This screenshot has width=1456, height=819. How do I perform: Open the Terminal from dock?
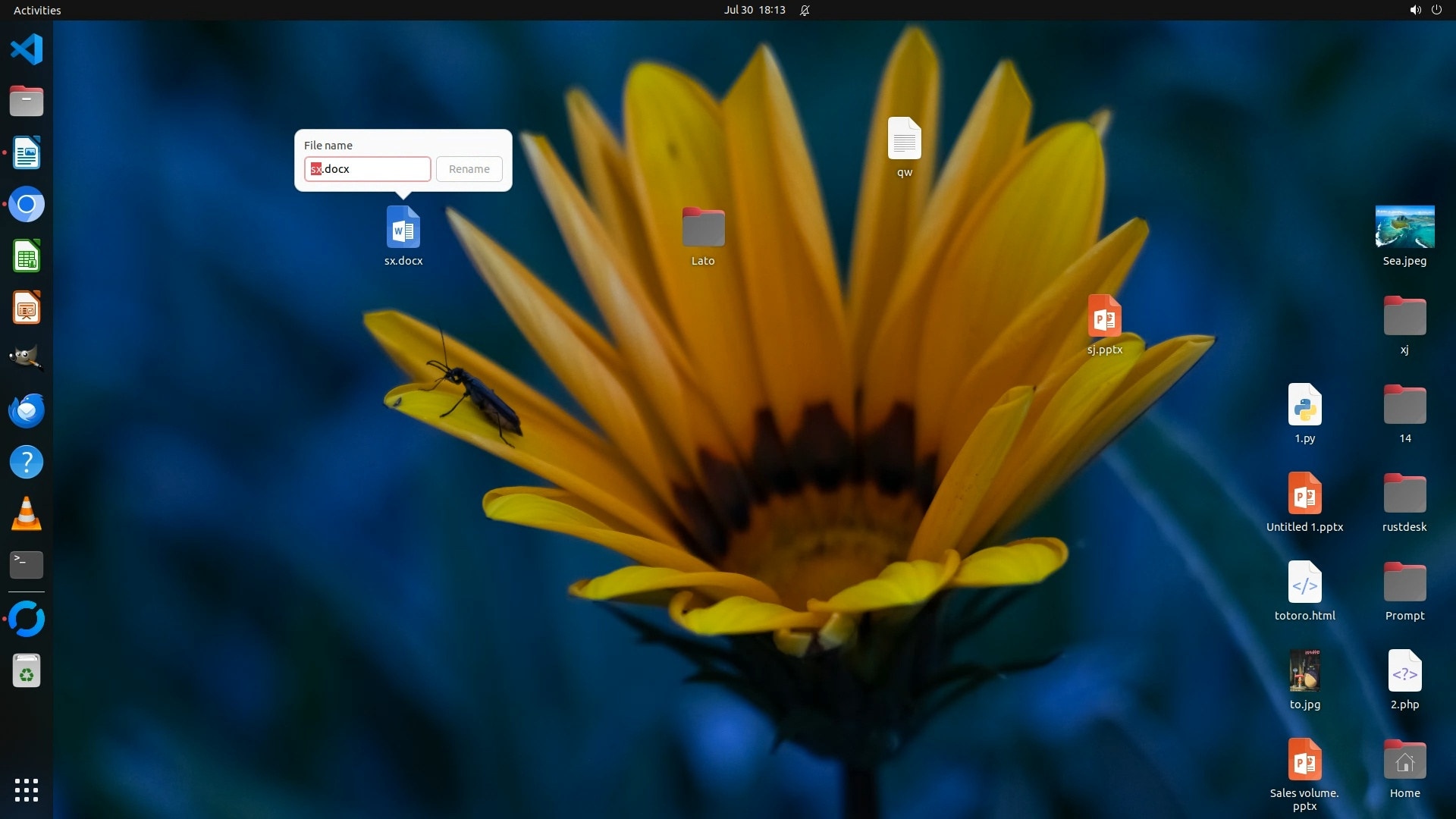tap(27, 564)
